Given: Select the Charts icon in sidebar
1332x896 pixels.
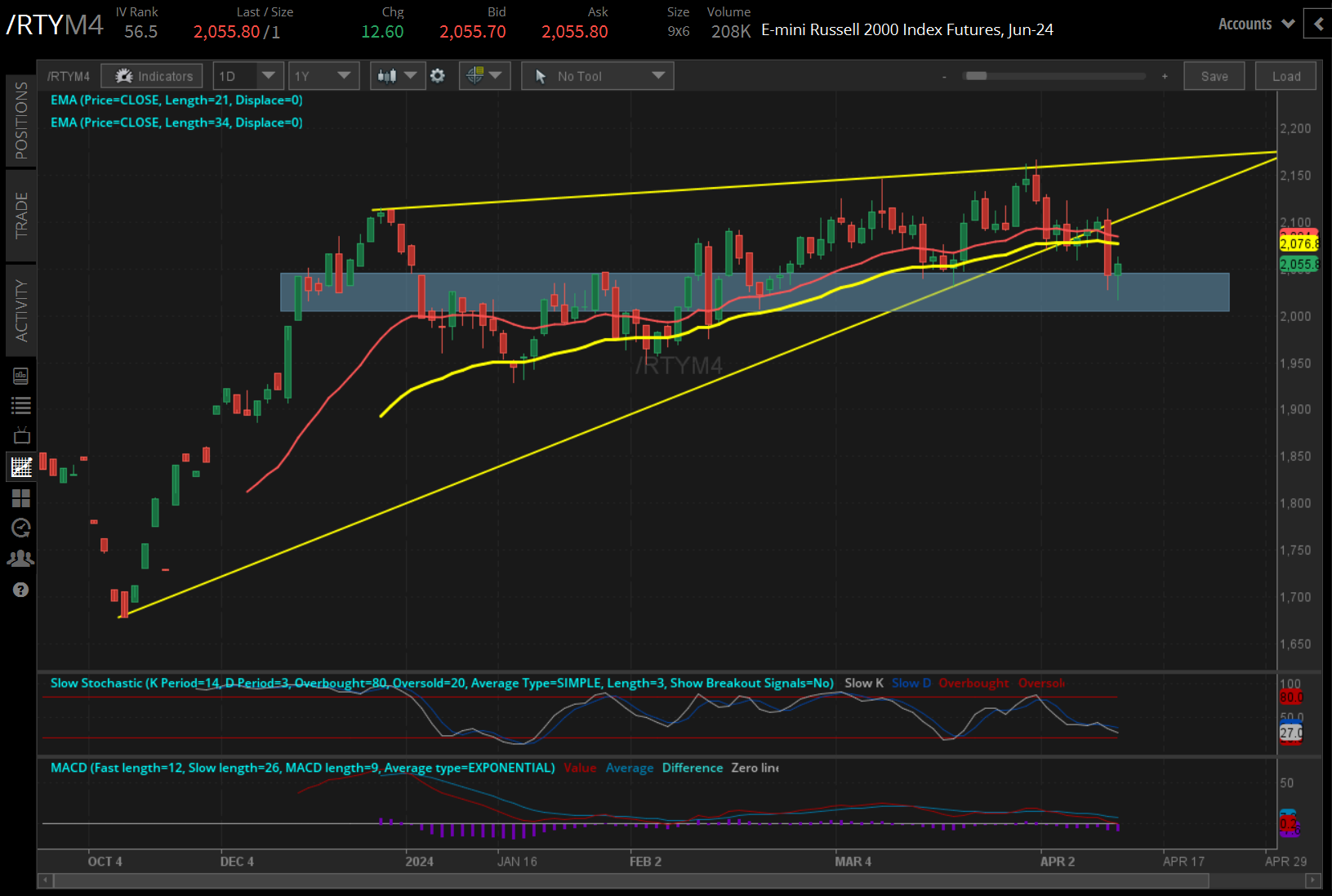Looking at the screenshot, I should coord(20,467).
